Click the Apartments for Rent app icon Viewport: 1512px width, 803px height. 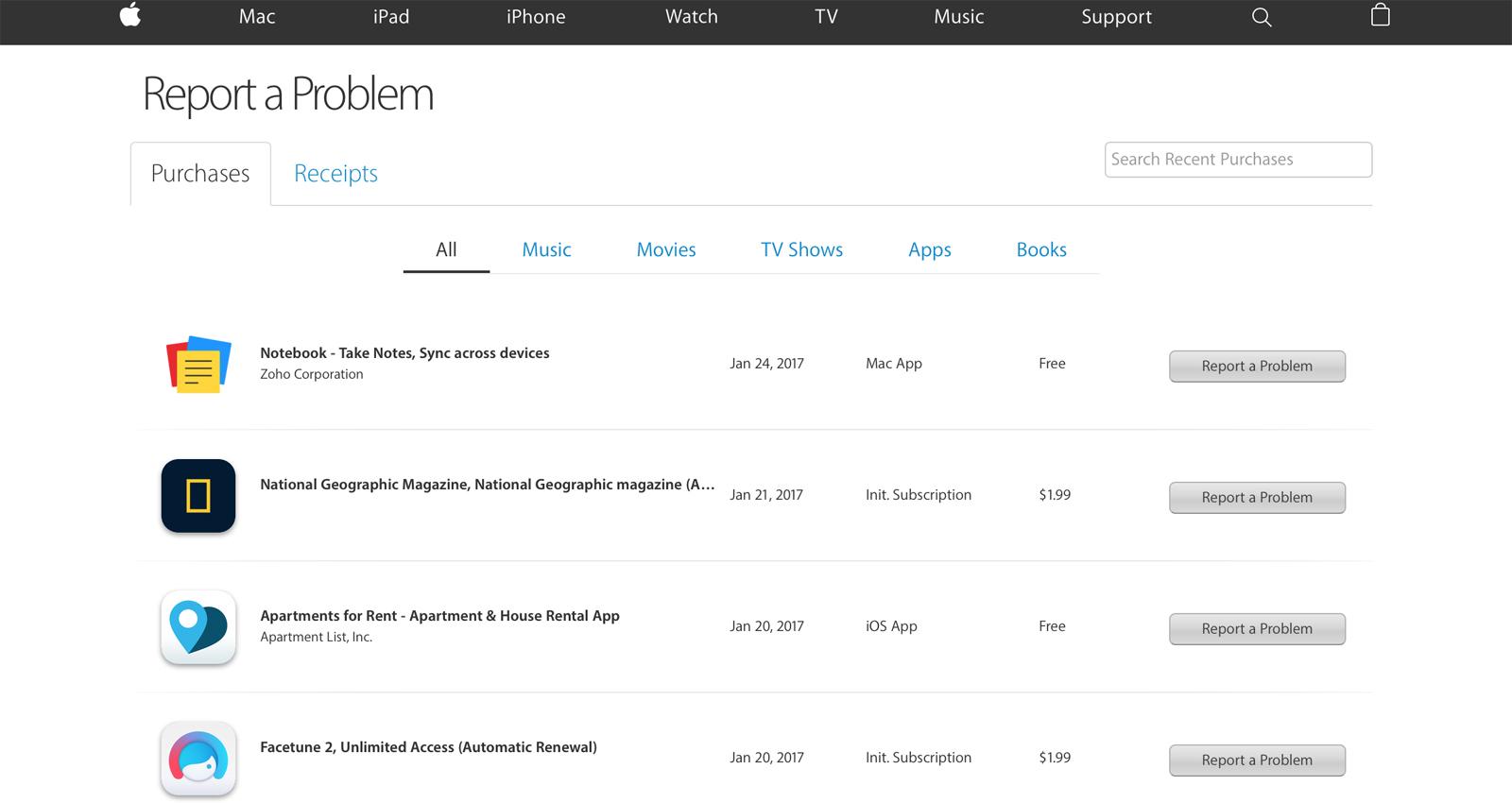coord(198,627)
